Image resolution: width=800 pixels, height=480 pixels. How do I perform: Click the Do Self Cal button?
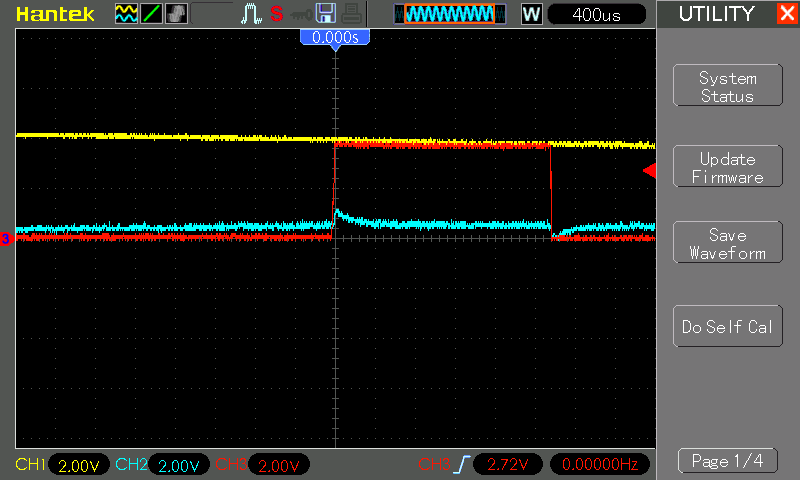(728, 326)
